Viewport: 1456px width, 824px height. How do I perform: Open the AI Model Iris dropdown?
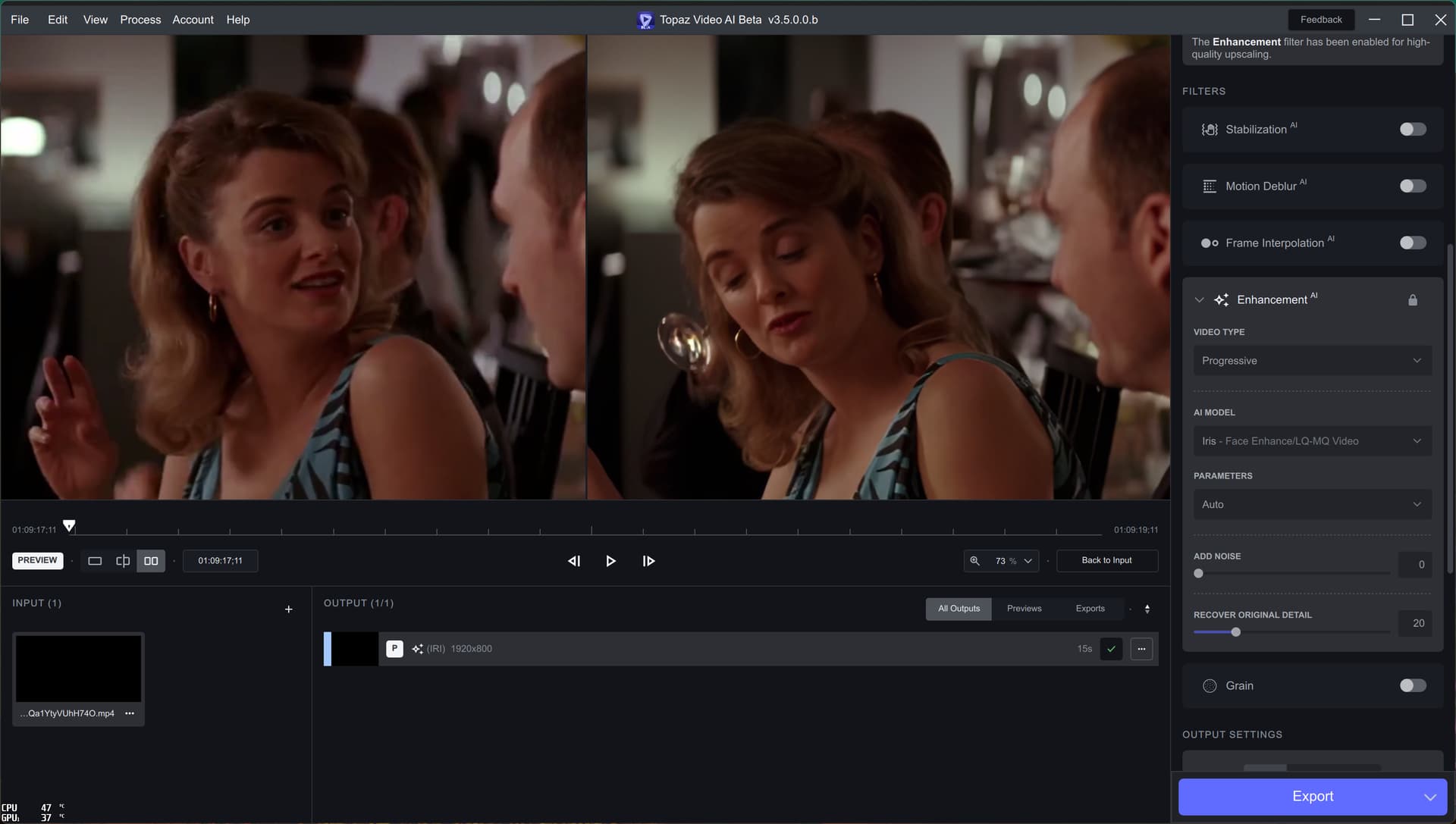coord(1312,441)
